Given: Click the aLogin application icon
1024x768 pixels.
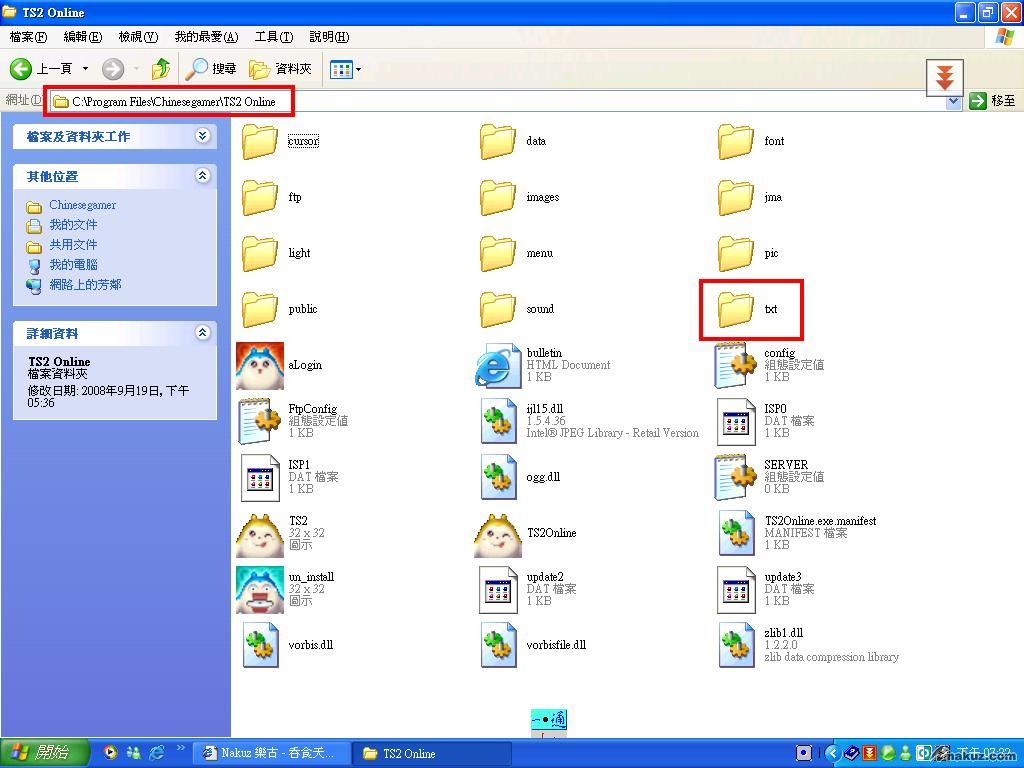Looking at the screenshot, I should tap(260, 365).
